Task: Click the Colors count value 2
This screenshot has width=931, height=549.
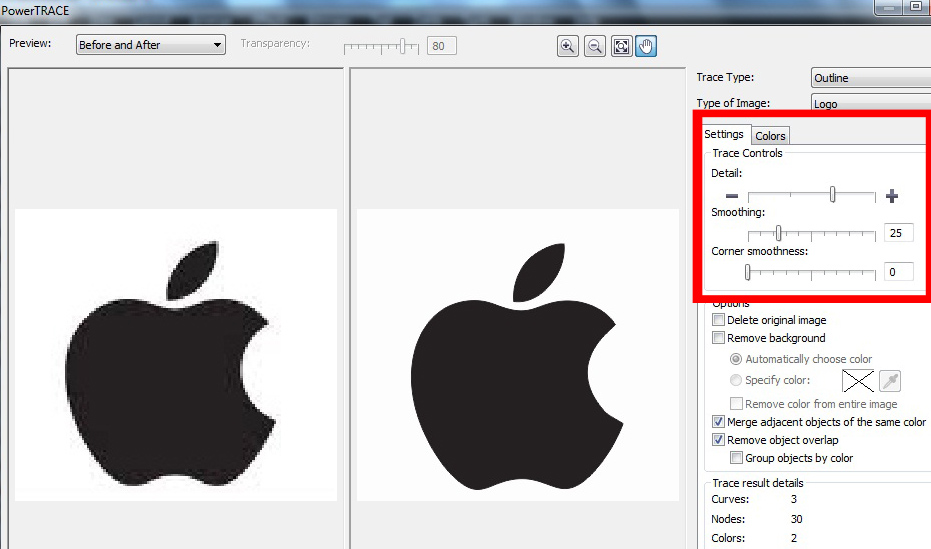Action: (794, 538)
